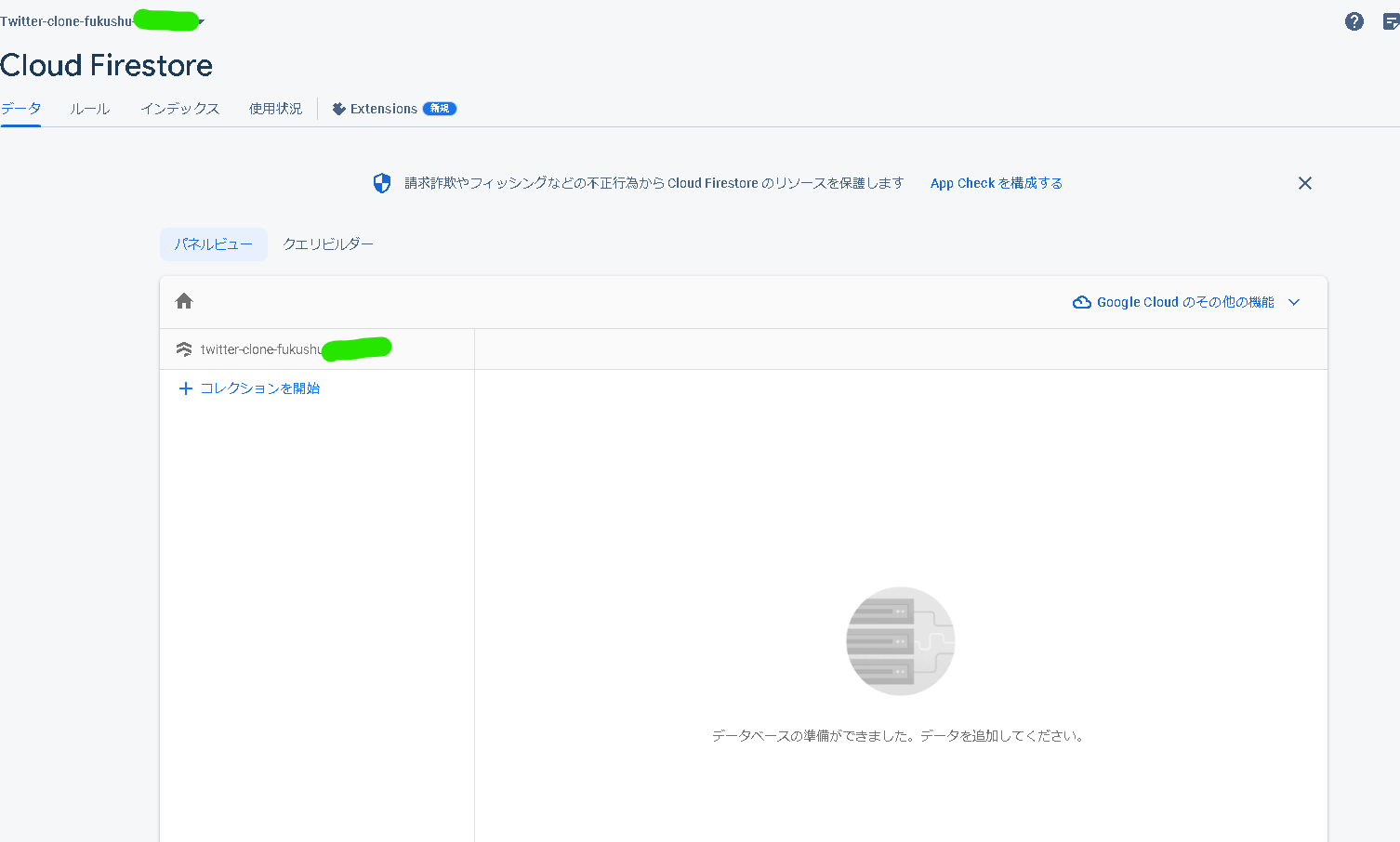
Task: Open the ルール tab
Action: pos(90,109)
